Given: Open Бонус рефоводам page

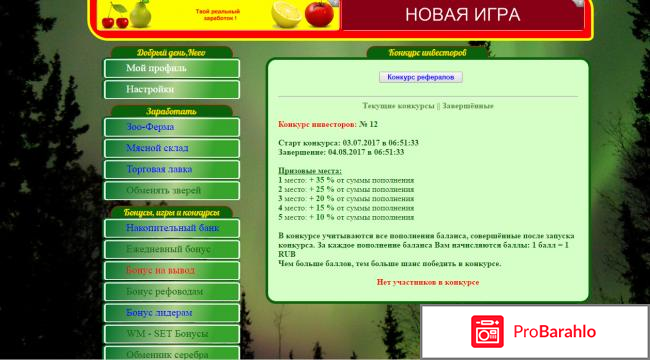Looking at the screenshot, I should pyautogui.click(x=172, y=292).
